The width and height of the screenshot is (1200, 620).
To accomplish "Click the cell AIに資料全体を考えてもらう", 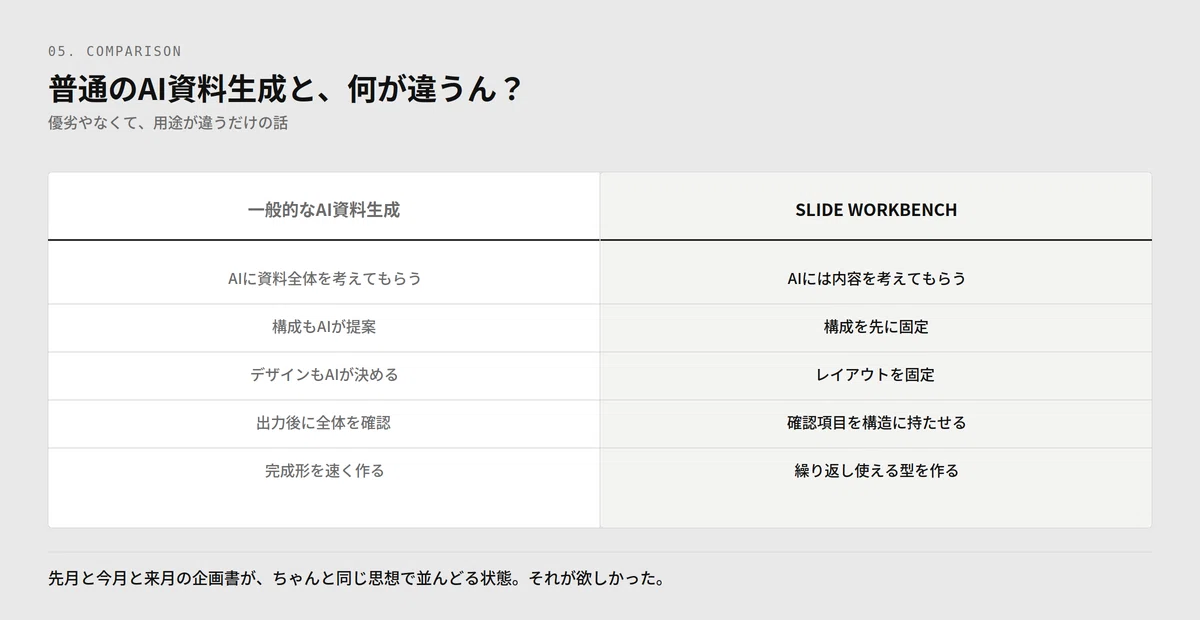I will pos(324,279).
